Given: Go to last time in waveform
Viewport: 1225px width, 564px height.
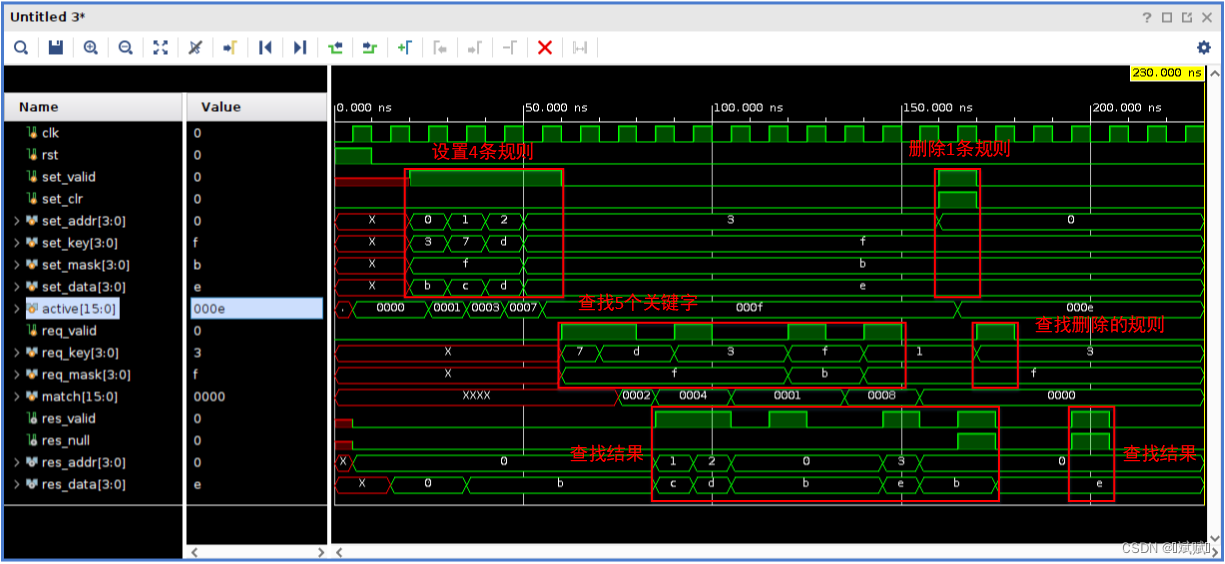Looking at the screenshot, I should (x=299, y=47).
